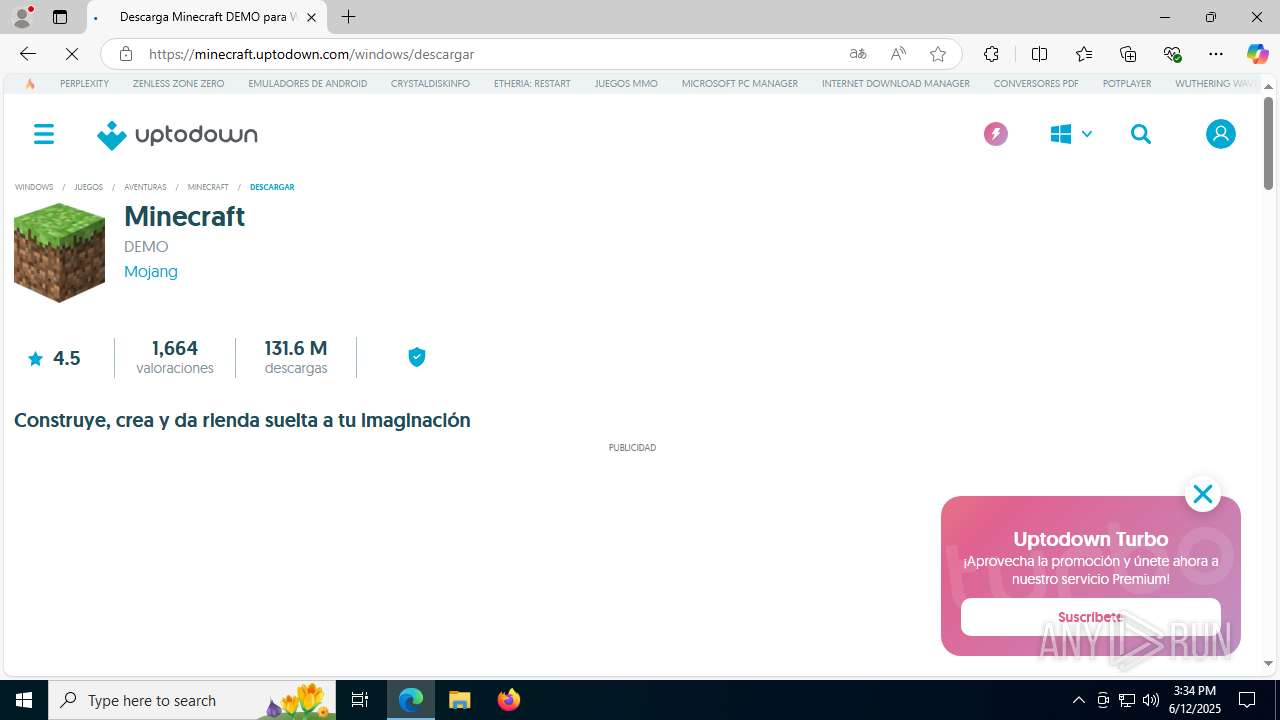Open CRYSTALDISKINFO bookmark
Viewport: 1280px width, 720px height.
pyautogui.click(x=430, y=84)
